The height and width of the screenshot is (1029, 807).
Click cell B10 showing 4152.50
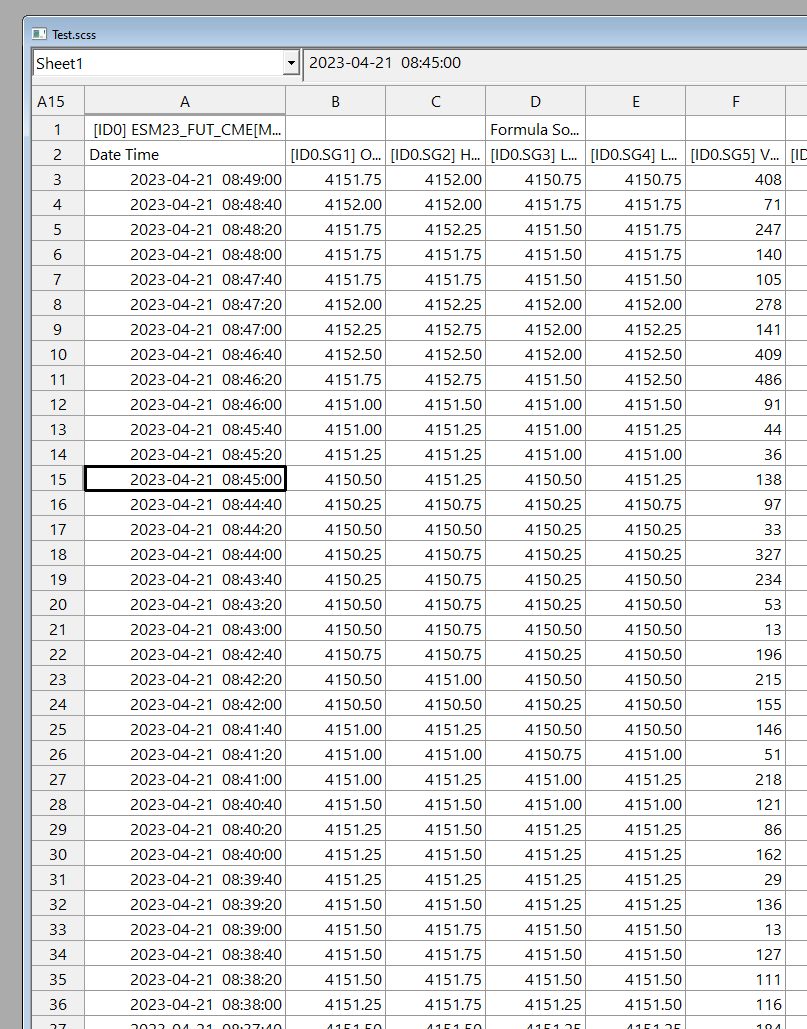[335, 354]
